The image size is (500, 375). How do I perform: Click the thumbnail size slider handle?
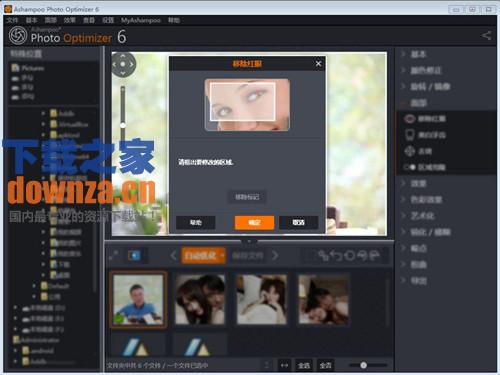[364, 365]
